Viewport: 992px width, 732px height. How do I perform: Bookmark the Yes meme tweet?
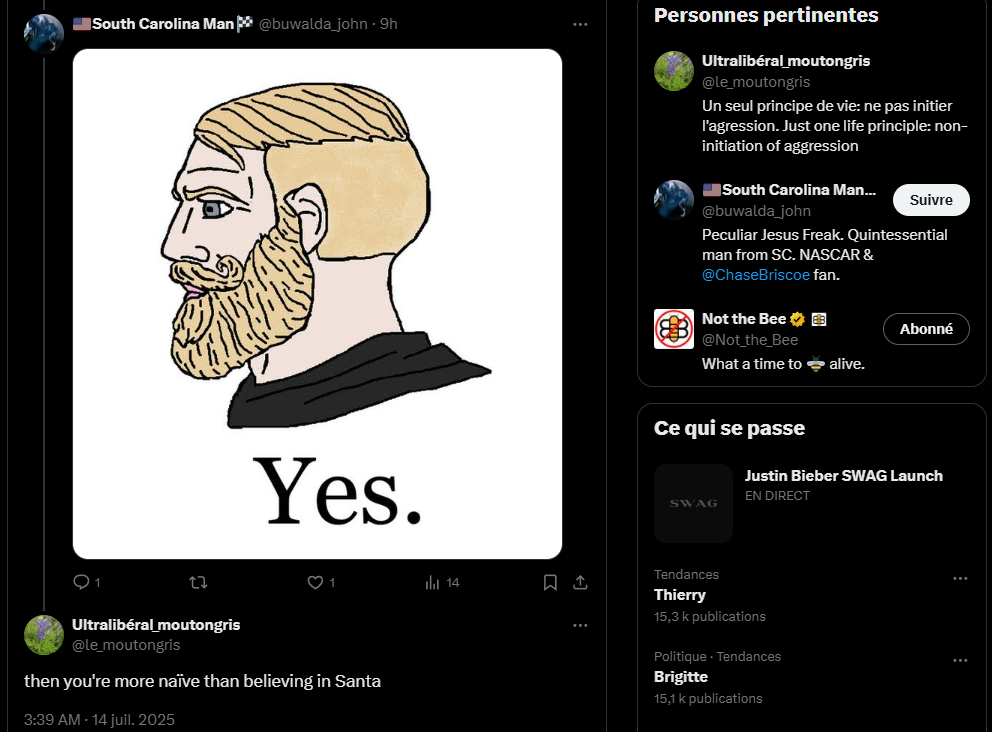point(550,582)
